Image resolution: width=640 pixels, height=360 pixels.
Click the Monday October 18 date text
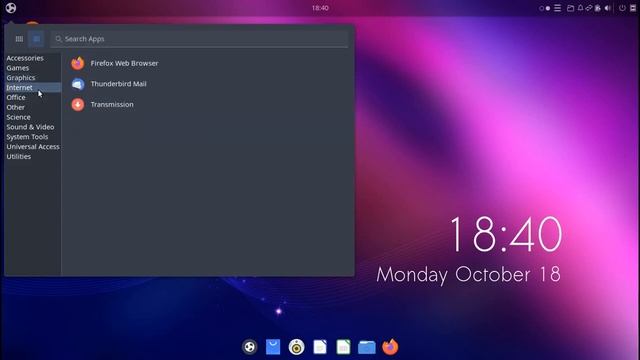(469, 275)
